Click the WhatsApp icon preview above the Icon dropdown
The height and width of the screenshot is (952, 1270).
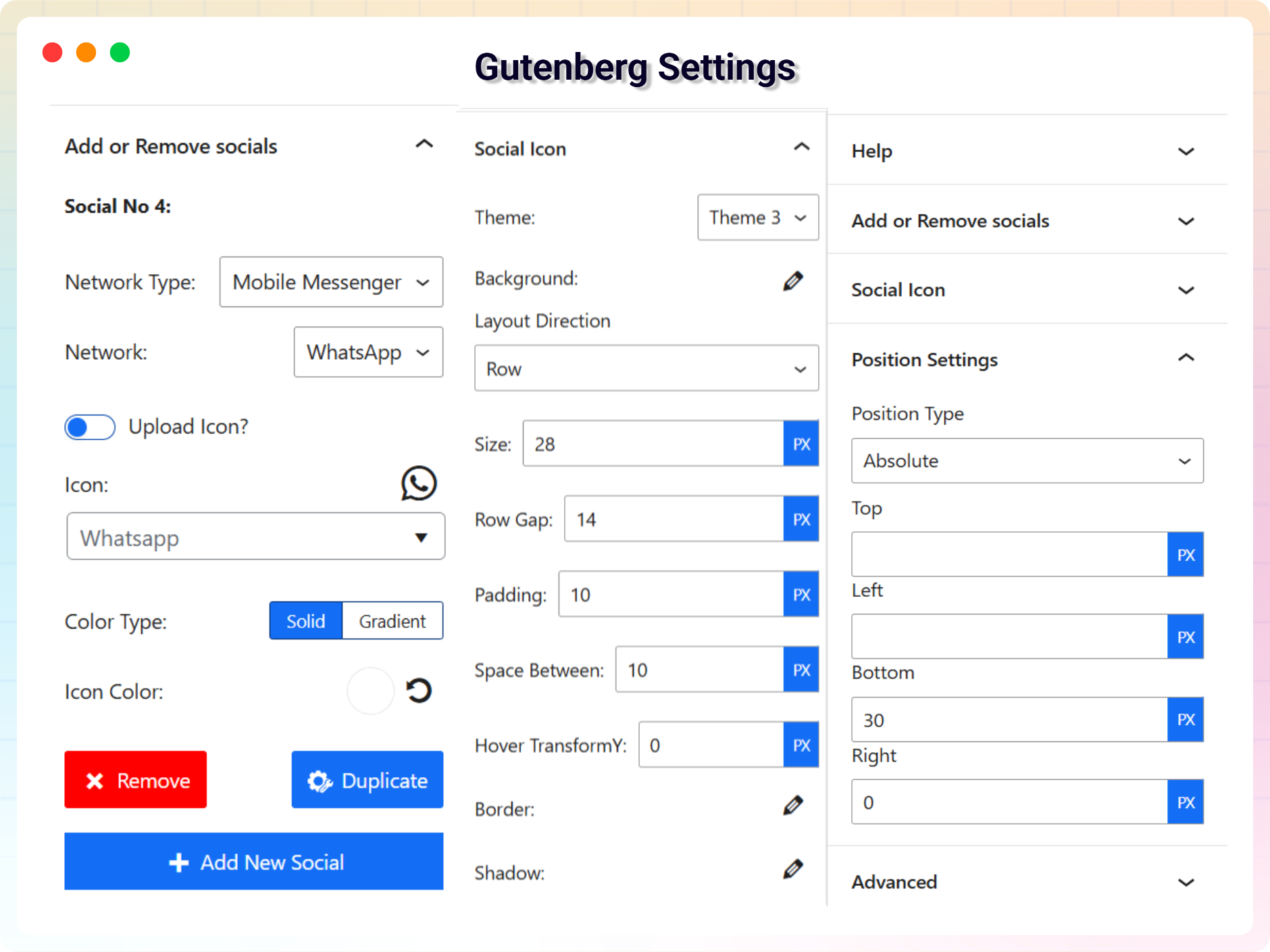(417, 483)
